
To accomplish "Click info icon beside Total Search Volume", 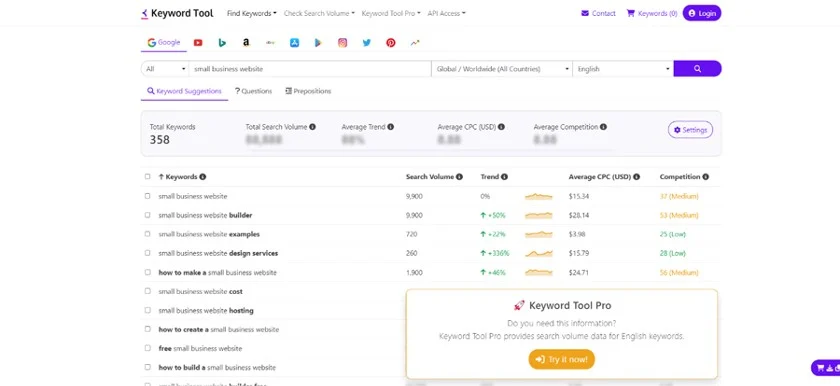I will pyautogui.click(x=312, y=127).
